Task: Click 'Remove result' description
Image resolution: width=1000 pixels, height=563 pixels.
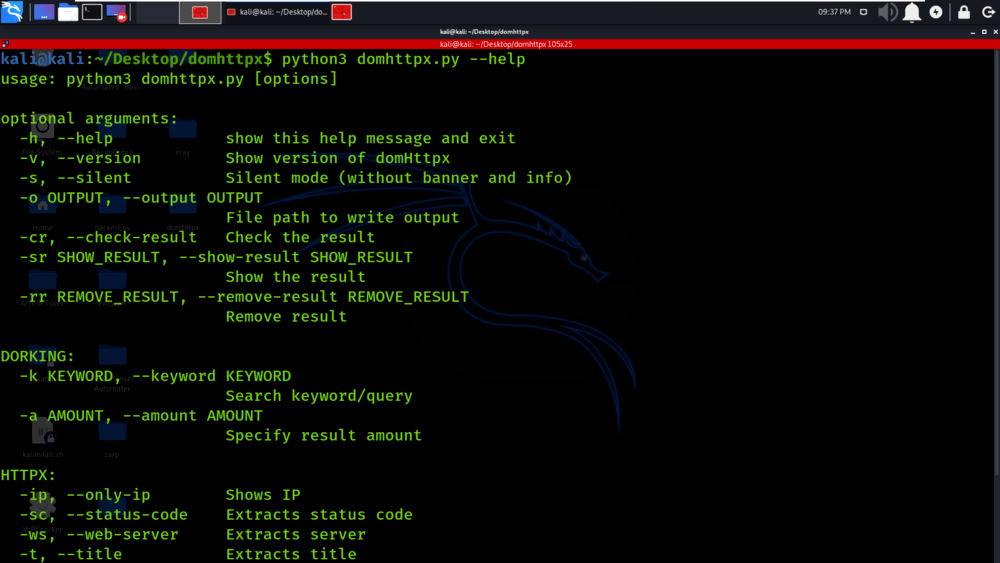Action: point(286,316)
